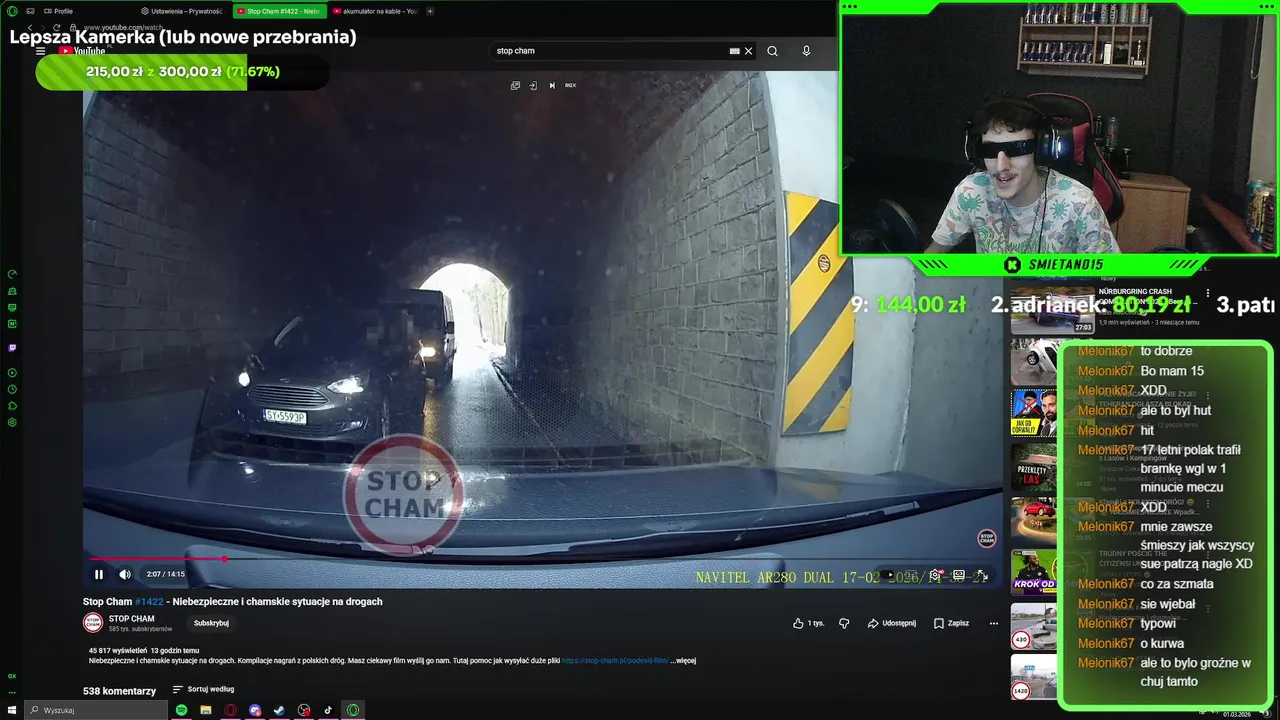Open File Explorer from the taskbar
Screen dimensions: 1280x720
point(206,710)
